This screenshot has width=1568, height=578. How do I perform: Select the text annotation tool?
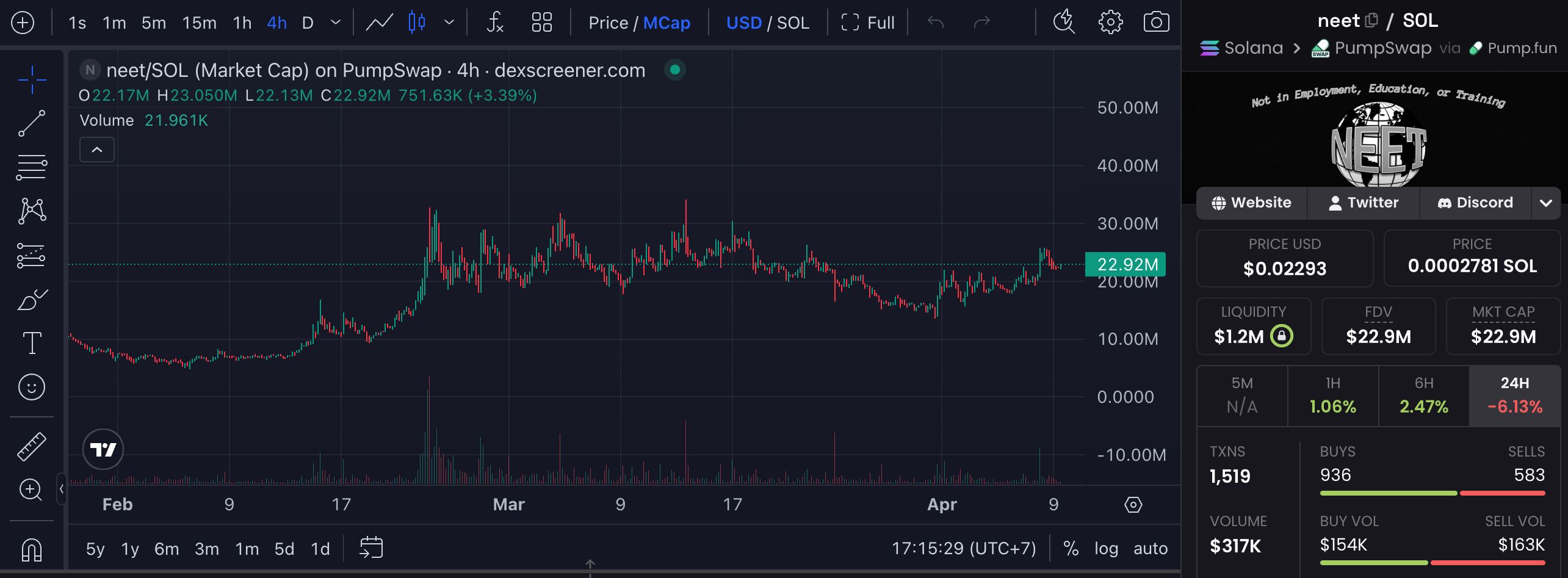[x=32, y=343]
